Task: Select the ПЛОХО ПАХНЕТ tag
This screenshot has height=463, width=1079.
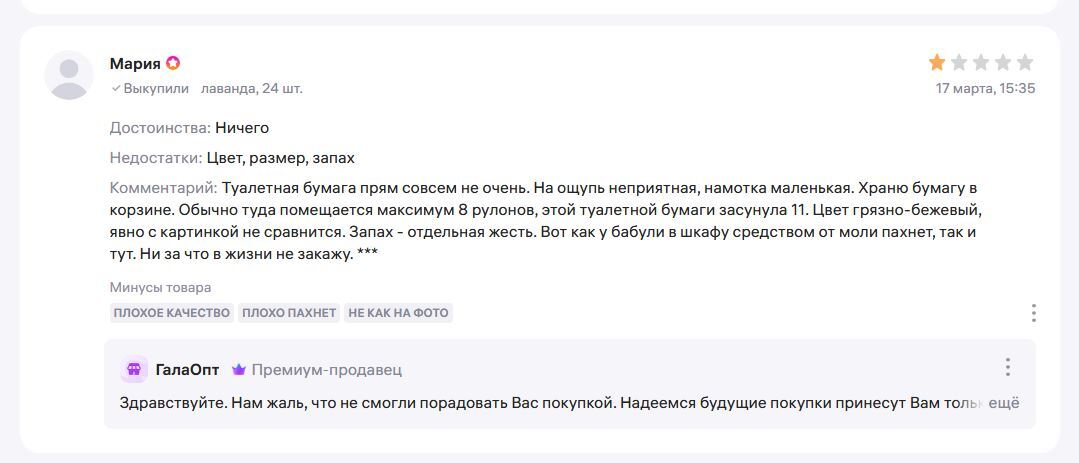Action: pos(289,313)
